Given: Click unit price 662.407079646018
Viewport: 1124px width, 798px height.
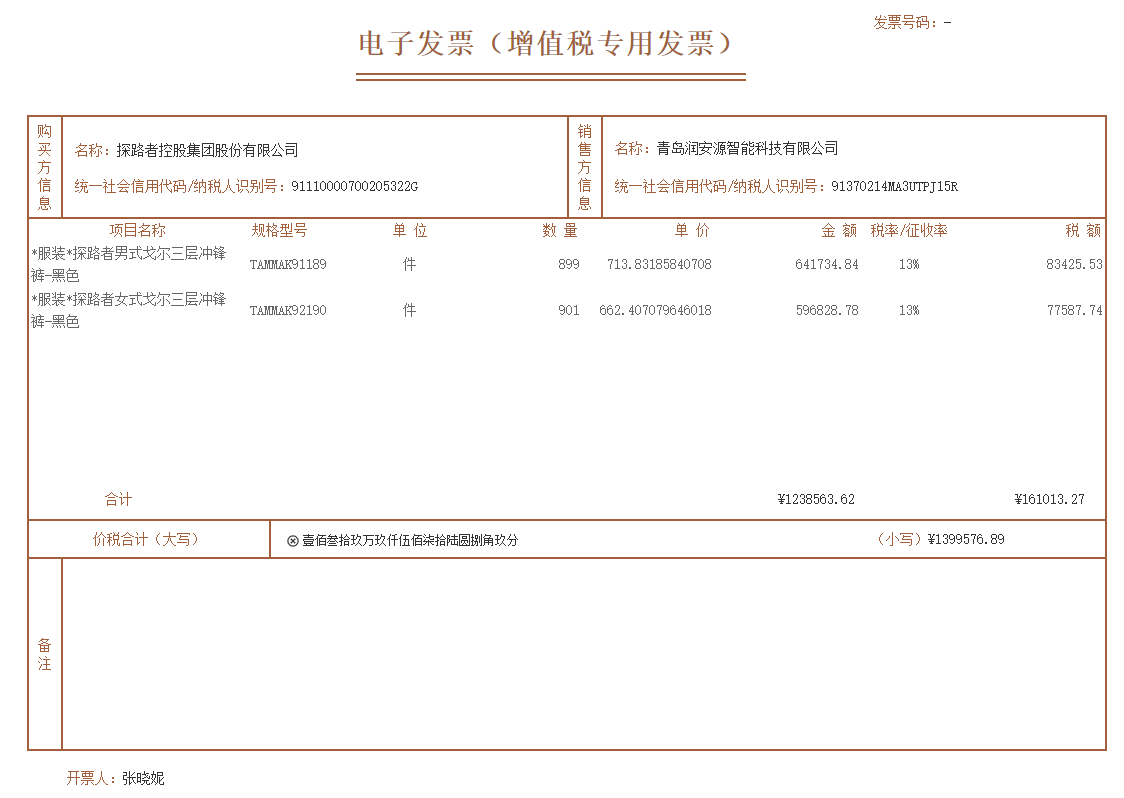Looking at the screenshot, I should coord(655,311).
